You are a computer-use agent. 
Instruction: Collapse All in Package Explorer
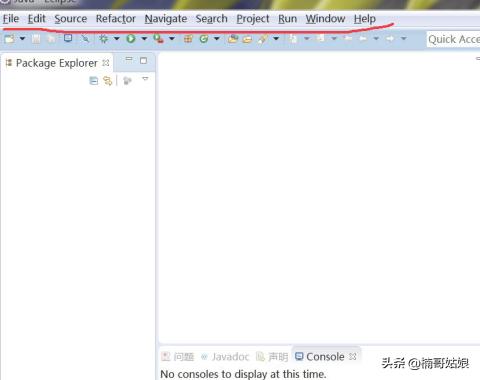[94, 81]
